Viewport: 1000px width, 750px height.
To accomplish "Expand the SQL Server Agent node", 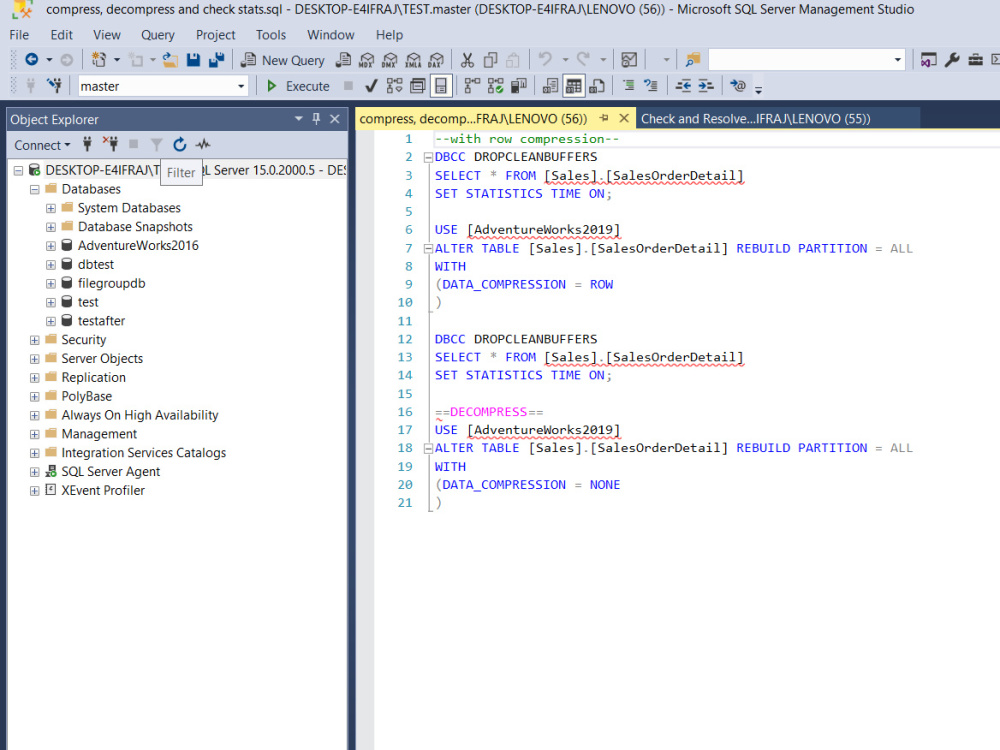I will point(34,472).
